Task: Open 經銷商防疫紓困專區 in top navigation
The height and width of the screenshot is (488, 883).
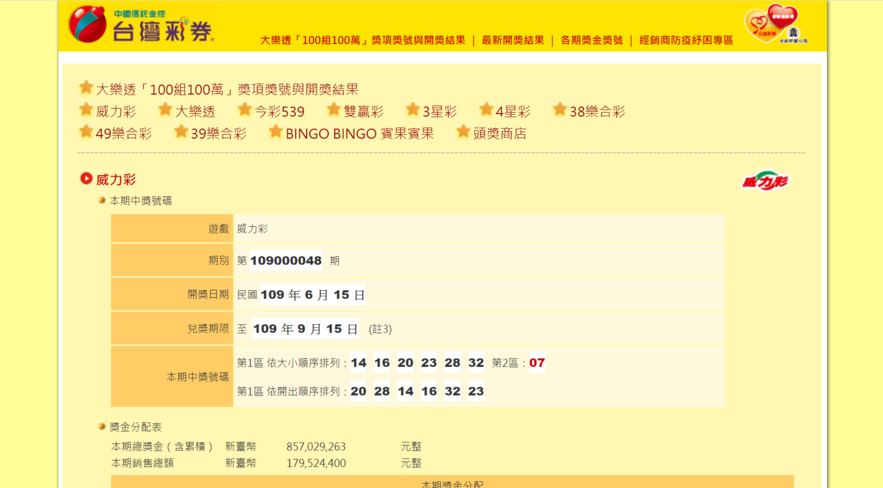Action: (686, 40)
